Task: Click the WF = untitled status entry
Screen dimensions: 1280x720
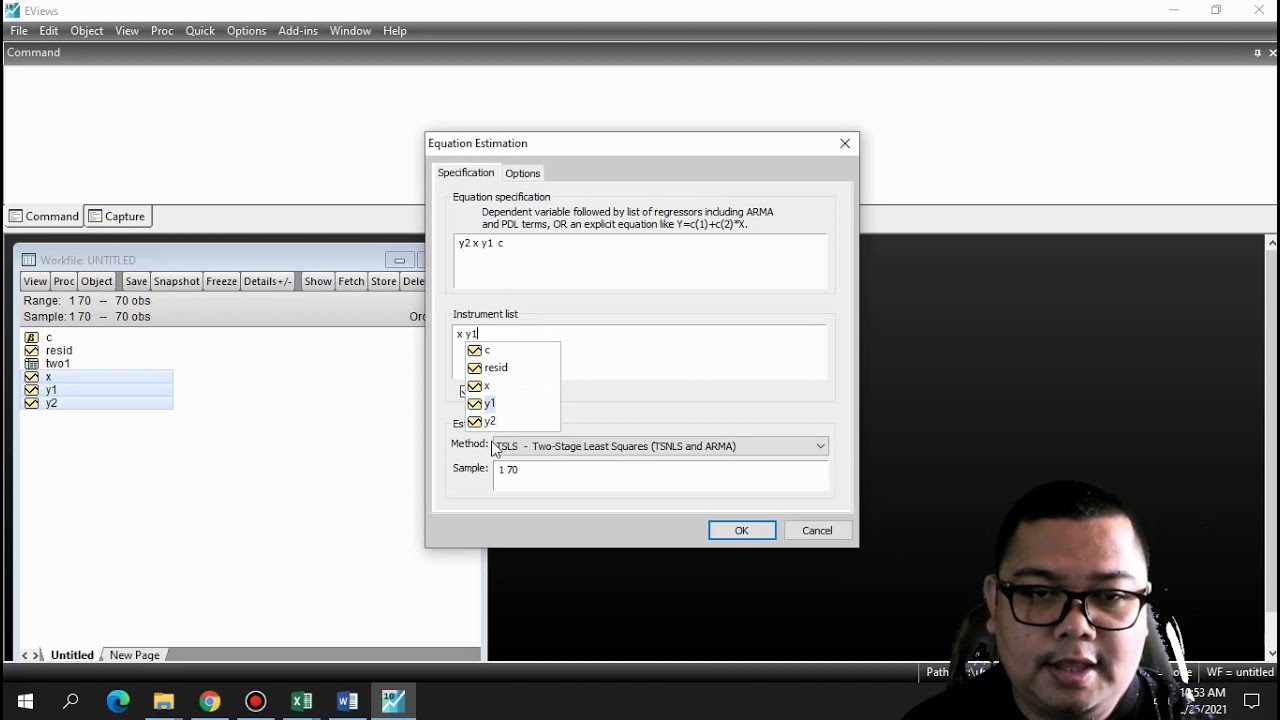Action: pyautogui.click(x=1240, y=672)
